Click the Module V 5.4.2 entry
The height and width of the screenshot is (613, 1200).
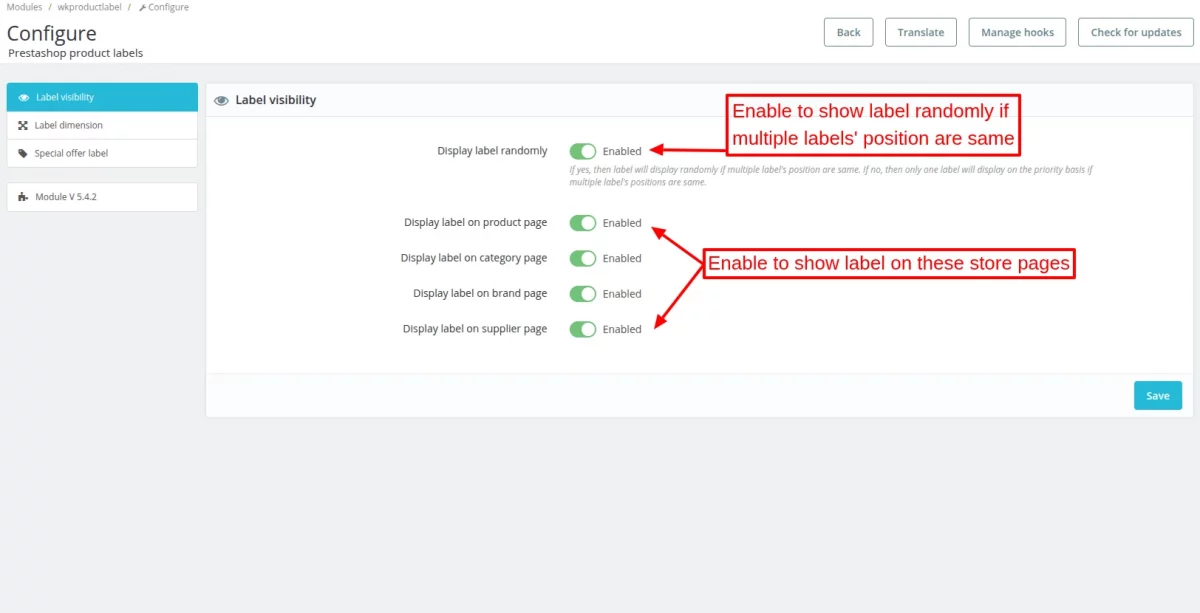(x=102, y=197)
